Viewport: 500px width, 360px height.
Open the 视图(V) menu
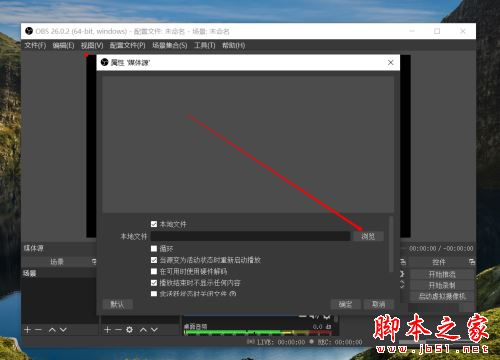92,45
